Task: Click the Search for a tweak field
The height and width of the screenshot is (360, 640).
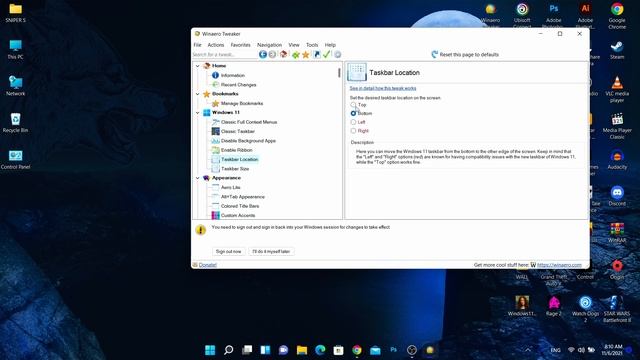Action: click(x=224, y=54)
